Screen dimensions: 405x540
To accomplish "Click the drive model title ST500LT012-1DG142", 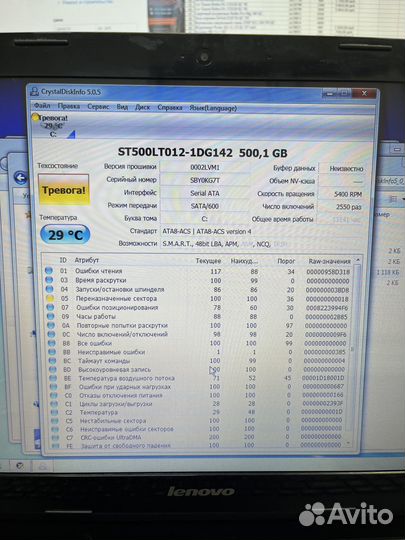I will click(175, 152).
